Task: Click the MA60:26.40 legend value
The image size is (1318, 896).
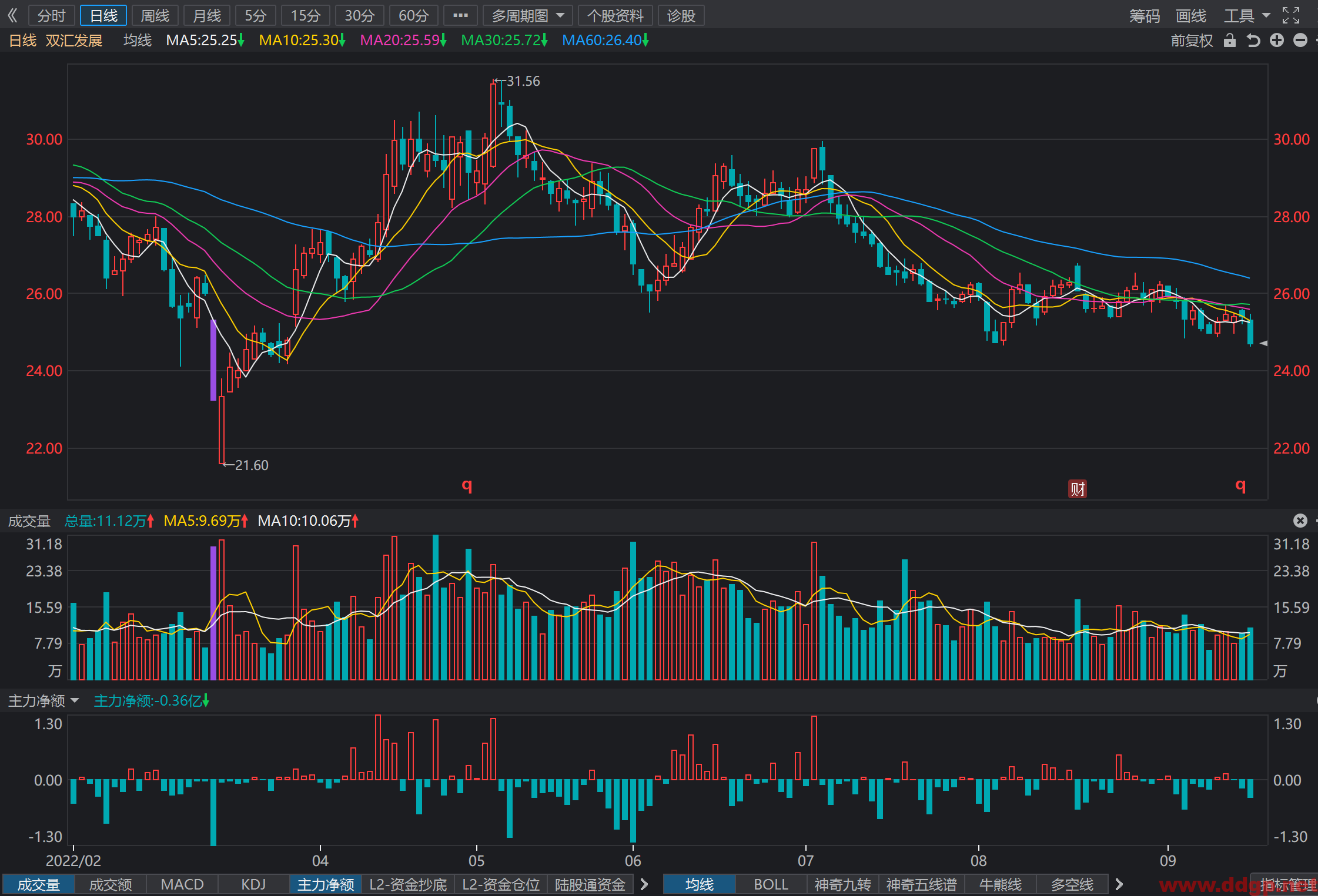Action: [x=606, y=40]
